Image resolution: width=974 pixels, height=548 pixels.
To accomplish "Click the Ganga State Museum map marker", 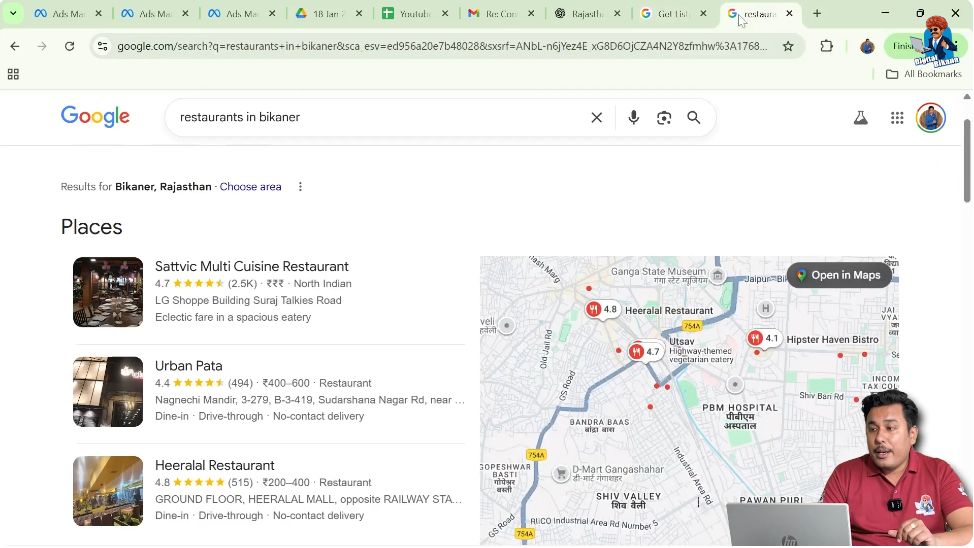I will click(717, 275).
